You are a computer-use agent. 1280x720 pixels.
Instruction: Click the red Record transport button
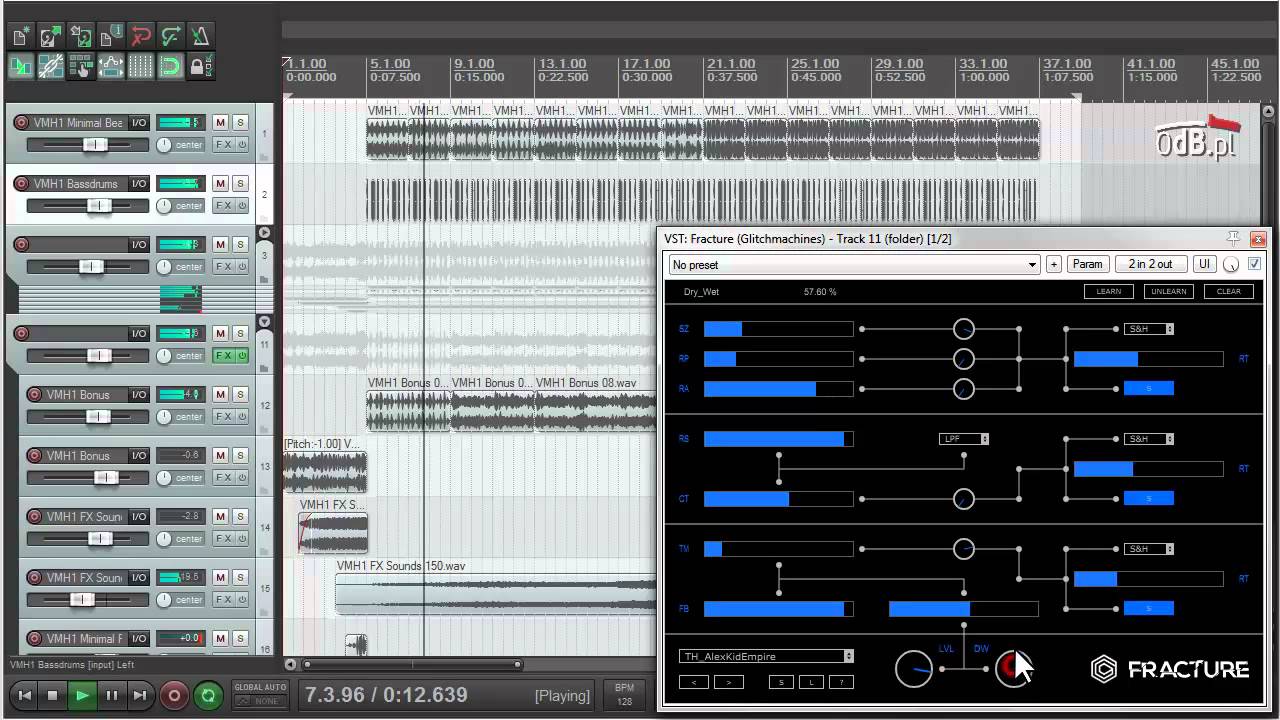pyautogui.click(x=174, y=695)
